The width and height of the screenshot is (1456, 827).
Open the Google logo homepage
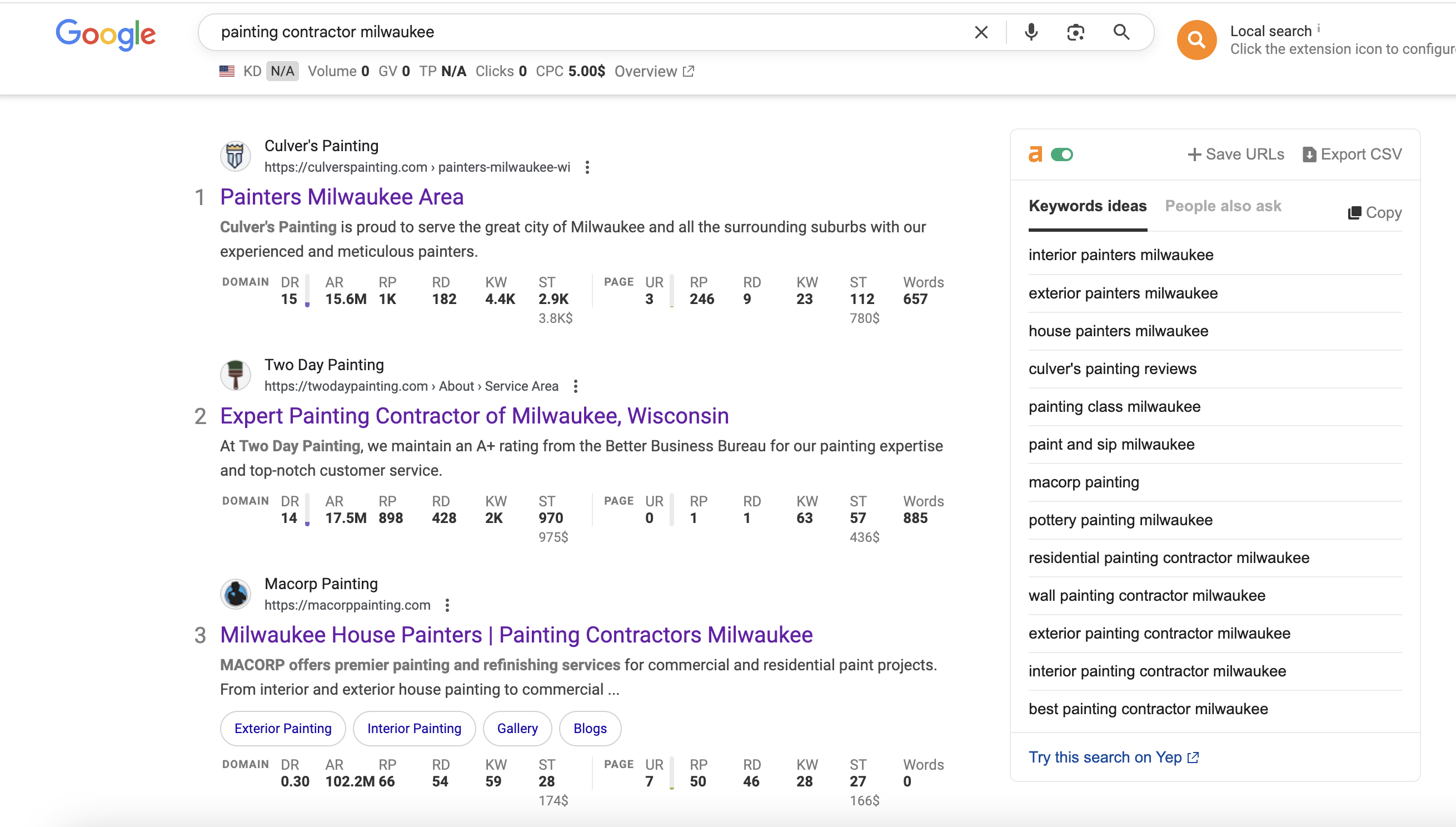pos(106,34)
